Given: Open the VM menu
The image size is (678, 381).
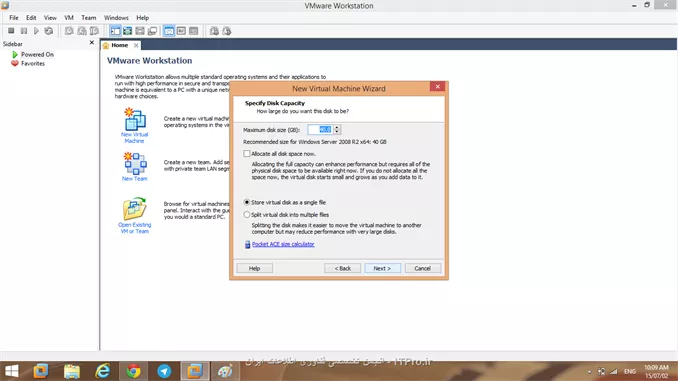Looking at the screenshot, I should point(69,18).
